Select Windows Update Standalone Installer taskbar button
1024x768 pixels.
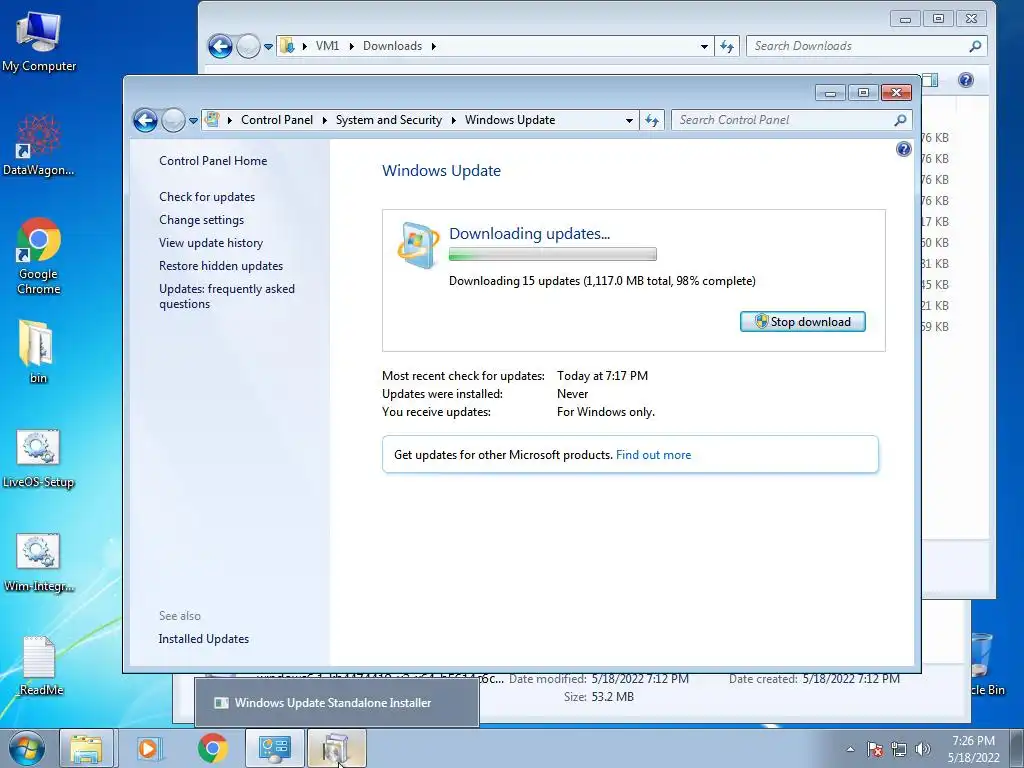click(x=336, y=748)
